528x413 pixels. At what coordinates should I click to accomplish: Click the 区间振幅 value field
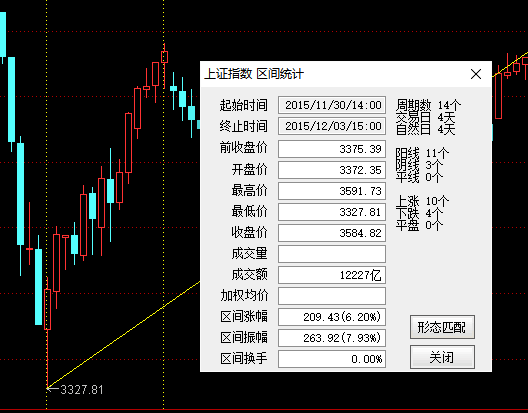(332, 338)
